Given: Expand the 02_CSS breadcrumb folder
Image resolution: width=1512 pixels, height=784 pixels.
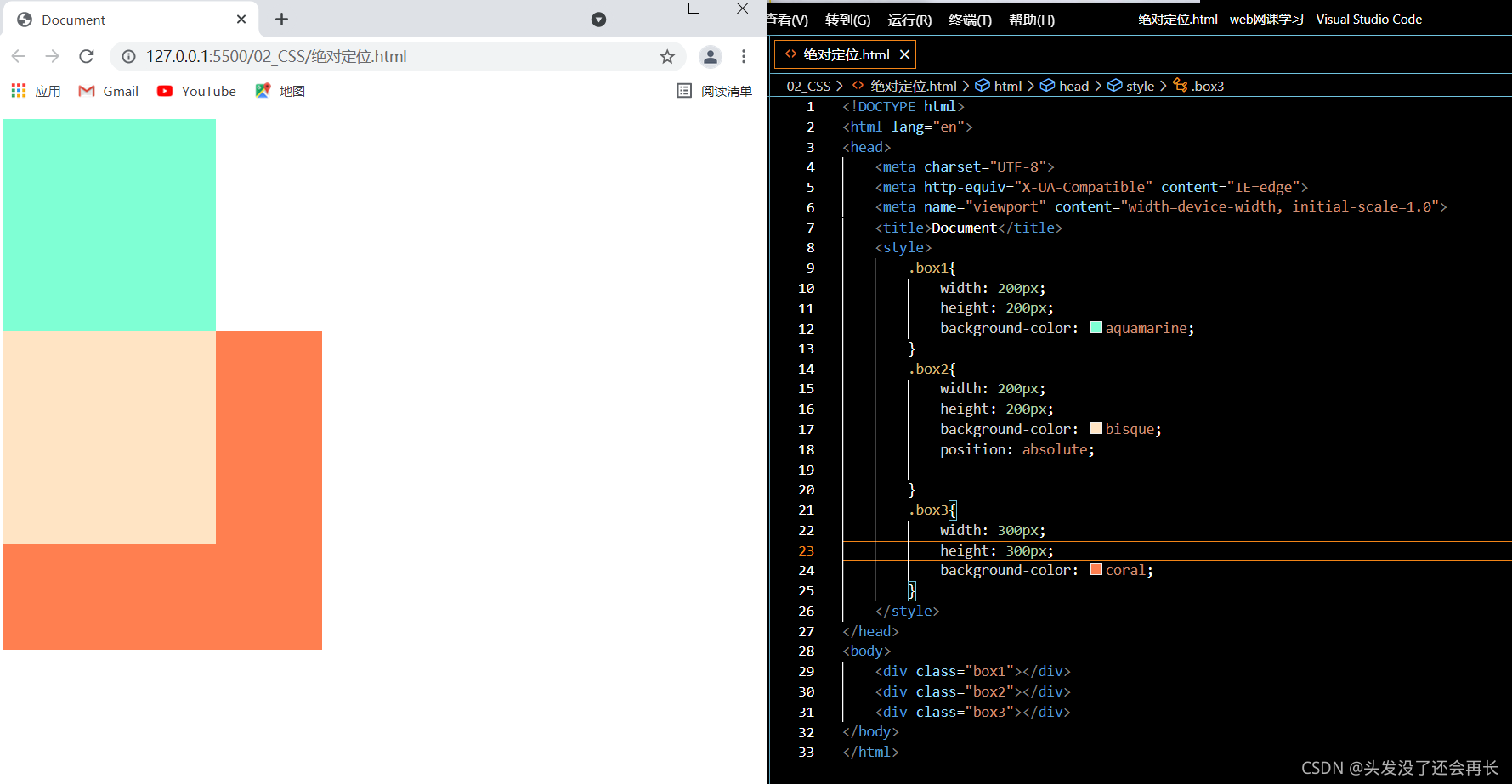Looking at the screenshot, I should tap(808, 86).
